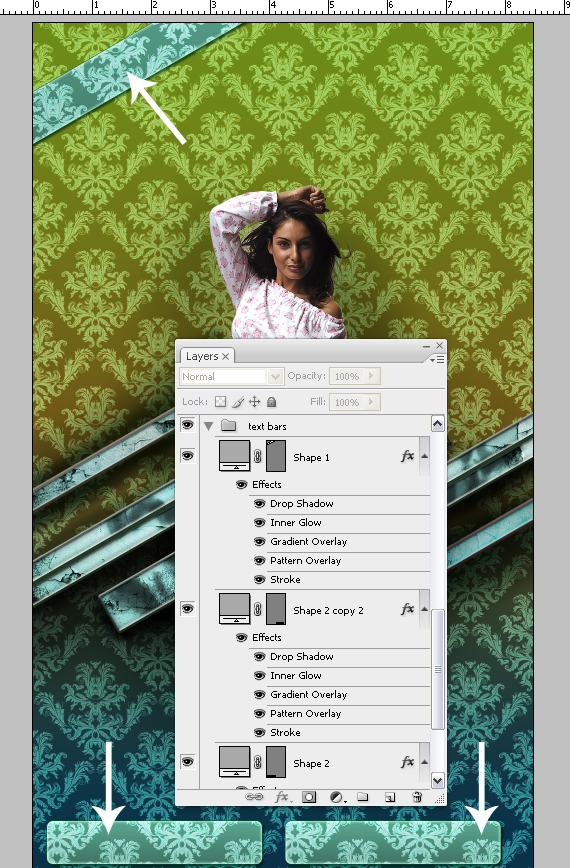Click the Delete layer trash icon
Screen dimensions: 570x868
pyautogui.click(x=417, y=797)
